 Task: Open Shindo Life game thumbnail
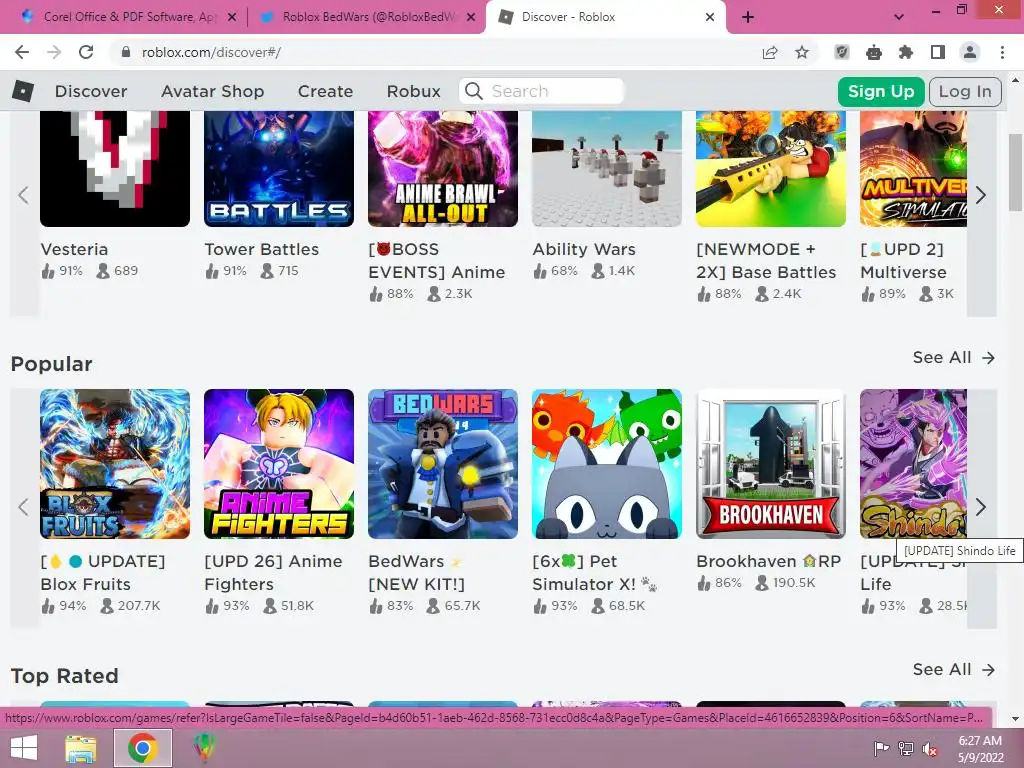913,464
